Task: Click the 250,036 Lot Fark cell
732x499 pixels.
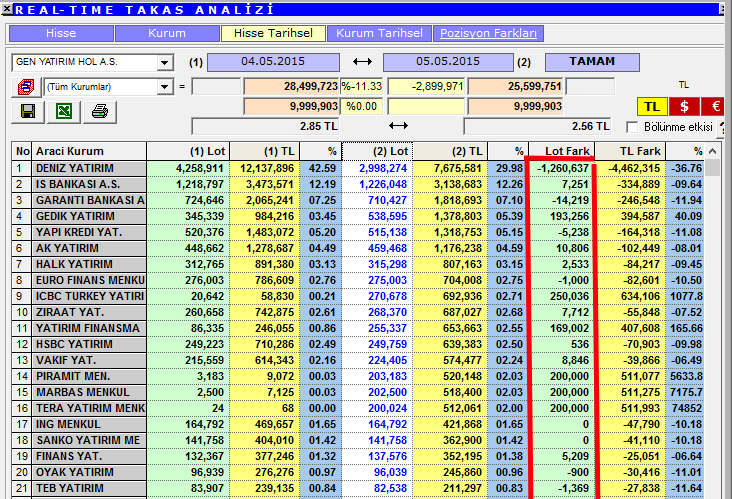Action: [562, 296]
